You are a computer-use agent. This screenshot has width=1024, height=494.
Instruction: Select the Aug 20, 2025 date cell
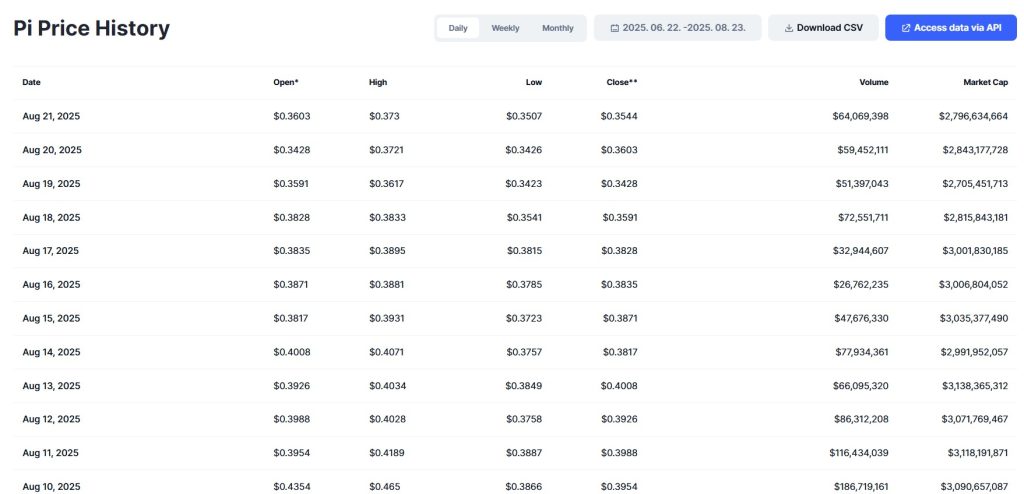coord(52,150)
